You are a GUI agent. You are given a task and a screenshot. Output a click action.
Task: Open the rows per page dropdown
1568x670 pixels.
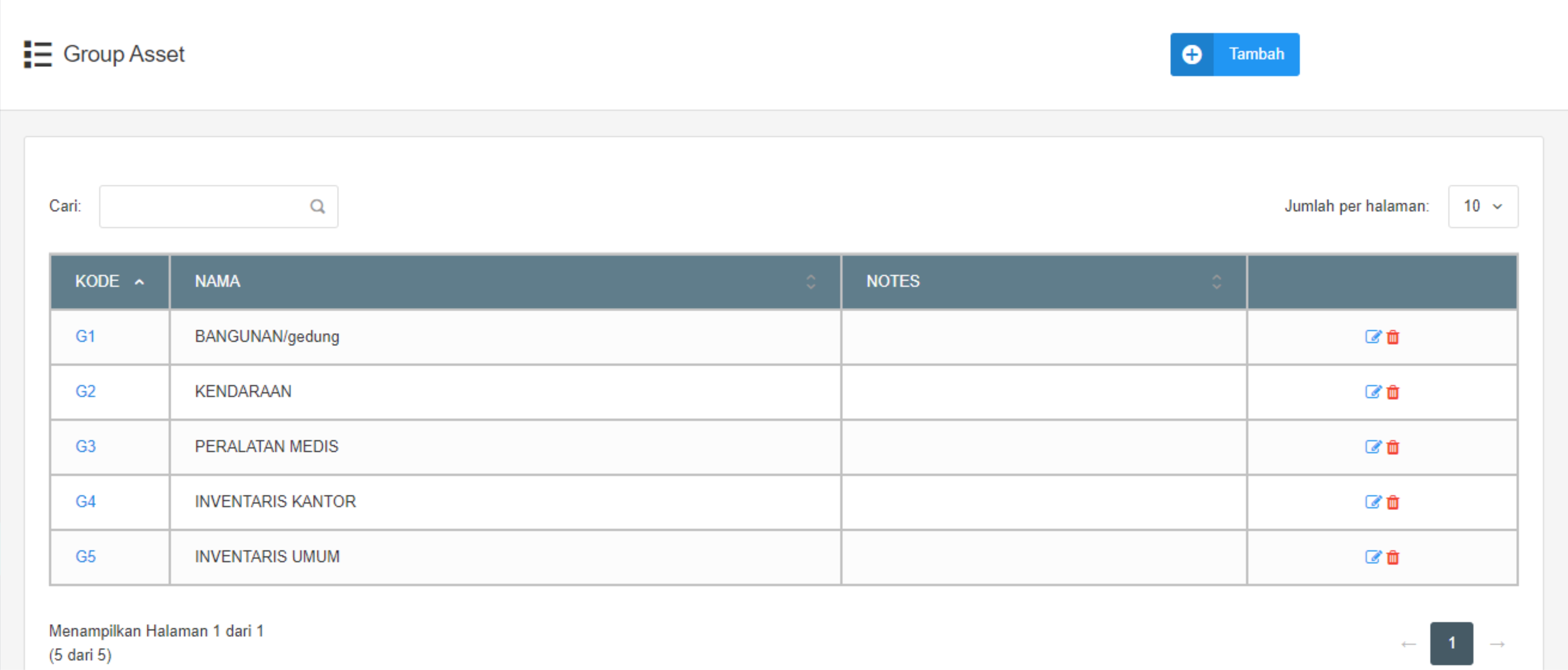coord(1483,206)
